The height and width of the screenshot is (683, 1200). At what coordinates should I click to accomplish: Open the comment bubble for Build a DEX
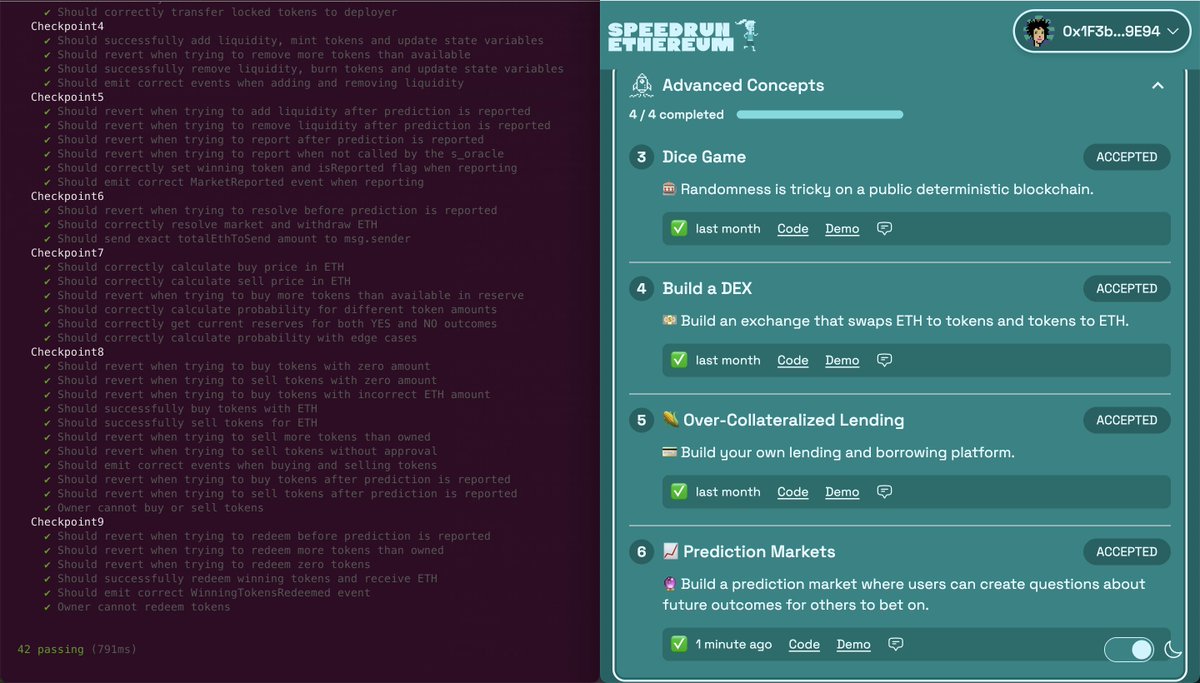pyautogui.click(x=884, y=360)
